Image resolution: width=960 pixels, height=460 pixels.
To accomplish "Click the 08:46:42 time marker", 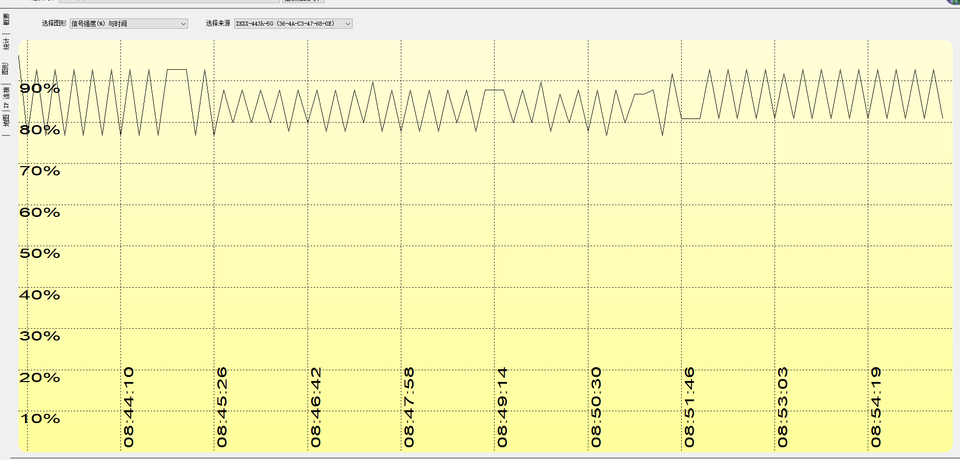I will [x=316, y=406].
